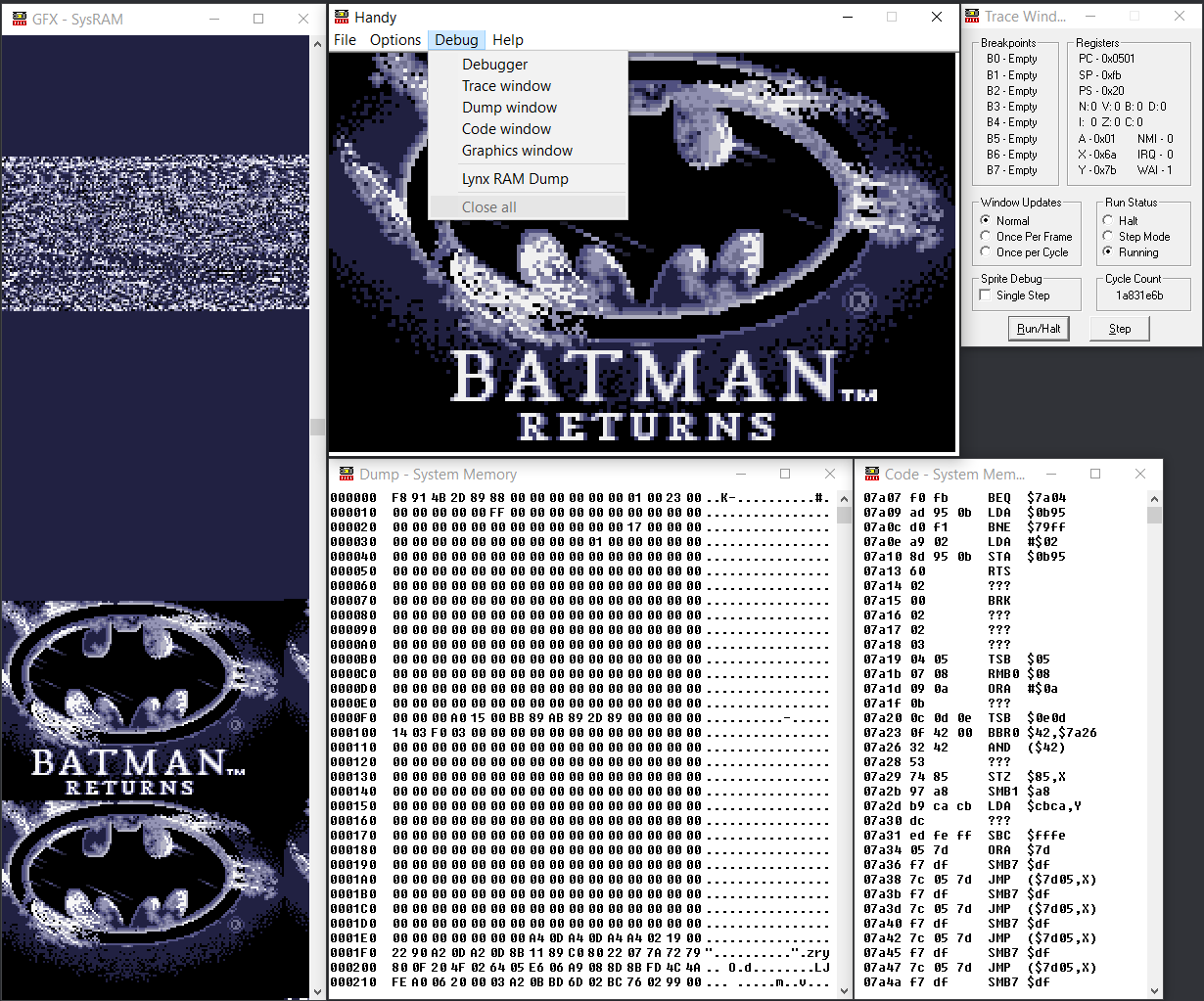Click the PS - 0x20 register value

coord(1100,90)
